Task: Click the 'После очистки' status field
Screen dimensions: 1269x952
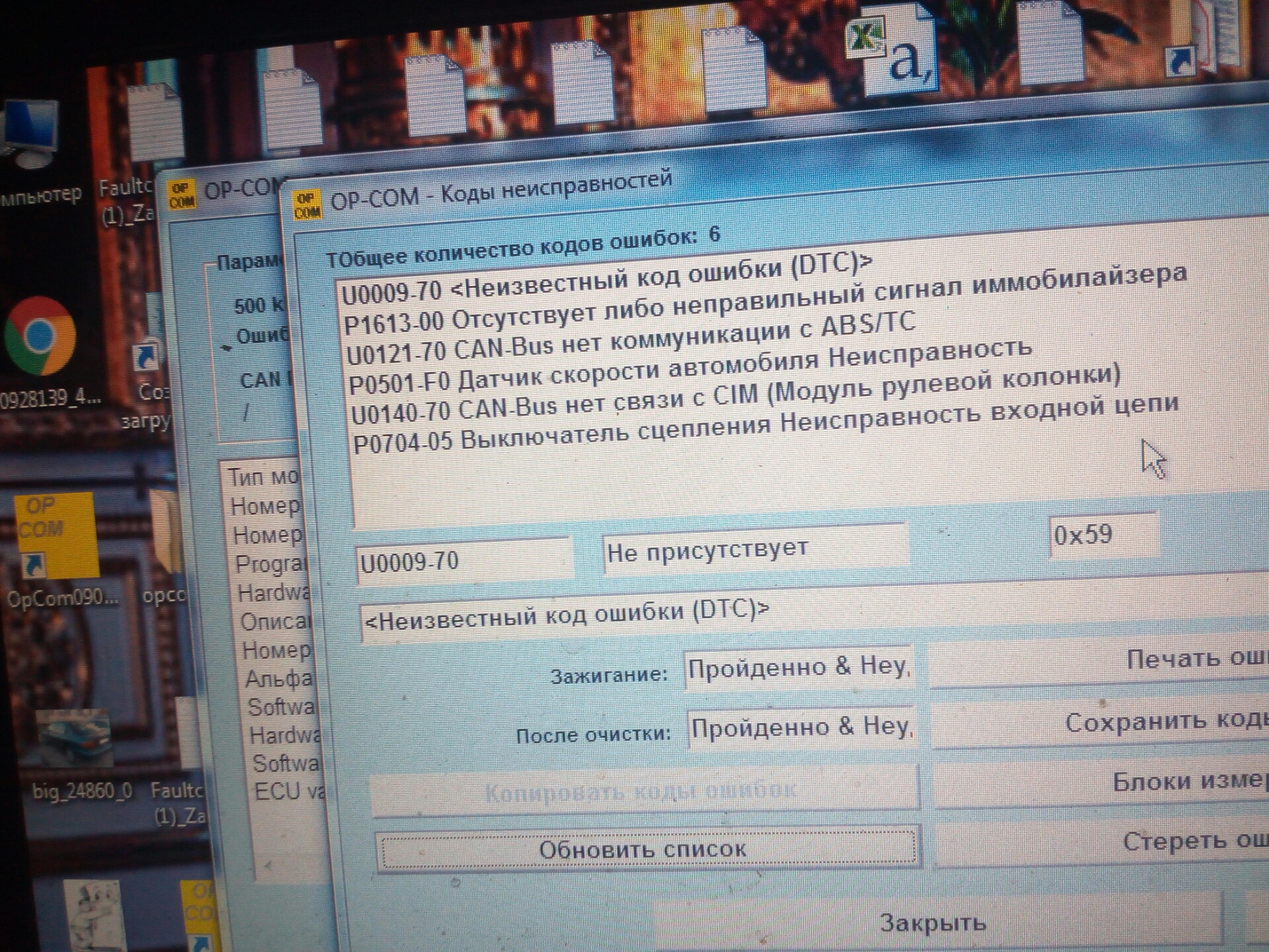Action: pos(801,728)
